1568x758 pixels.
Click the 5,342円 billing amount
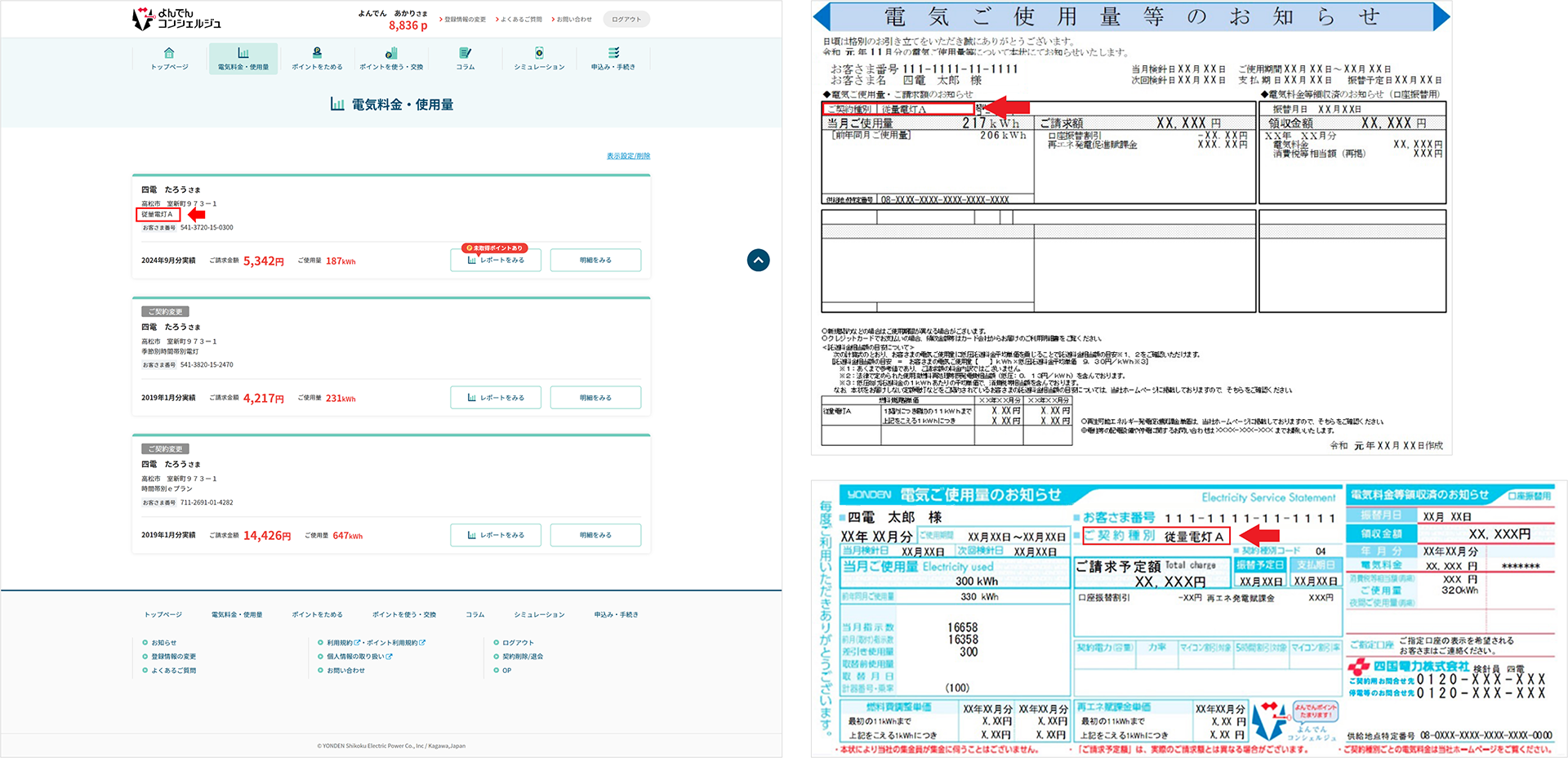click(x=263, y=261)
